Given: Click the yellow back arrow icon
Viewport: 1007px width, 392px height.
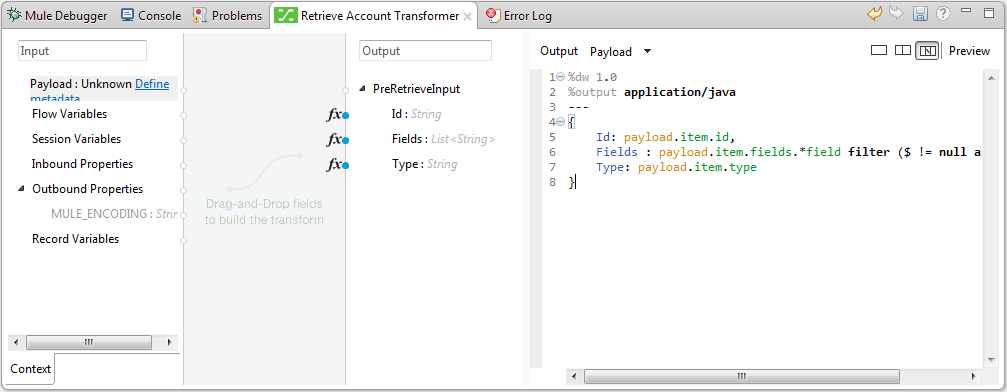Looking at the screenshot, I should [874, 13].
